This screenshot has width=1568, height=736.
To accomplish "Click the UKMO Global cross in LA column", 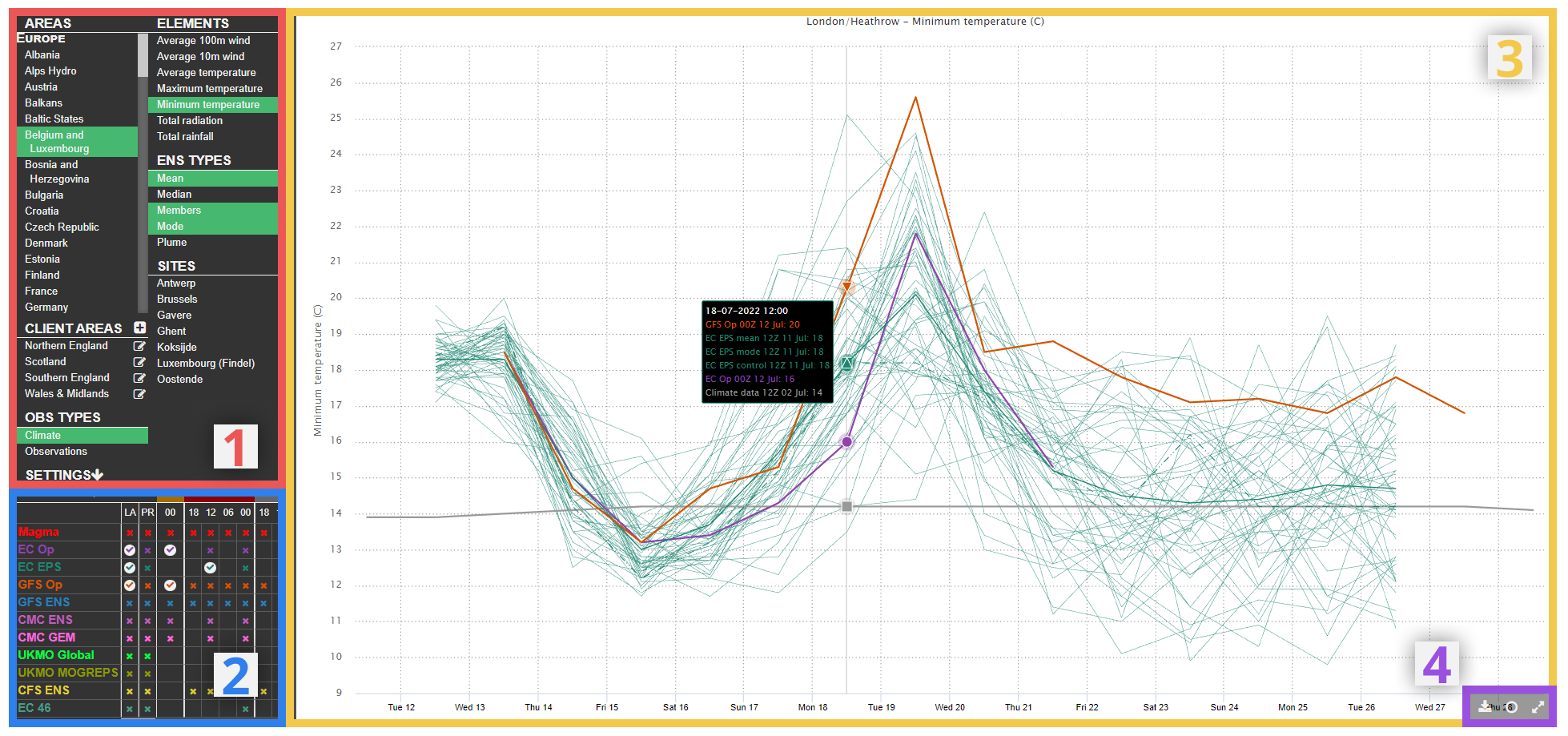I will pyautogui.click(x=130, y=656).
